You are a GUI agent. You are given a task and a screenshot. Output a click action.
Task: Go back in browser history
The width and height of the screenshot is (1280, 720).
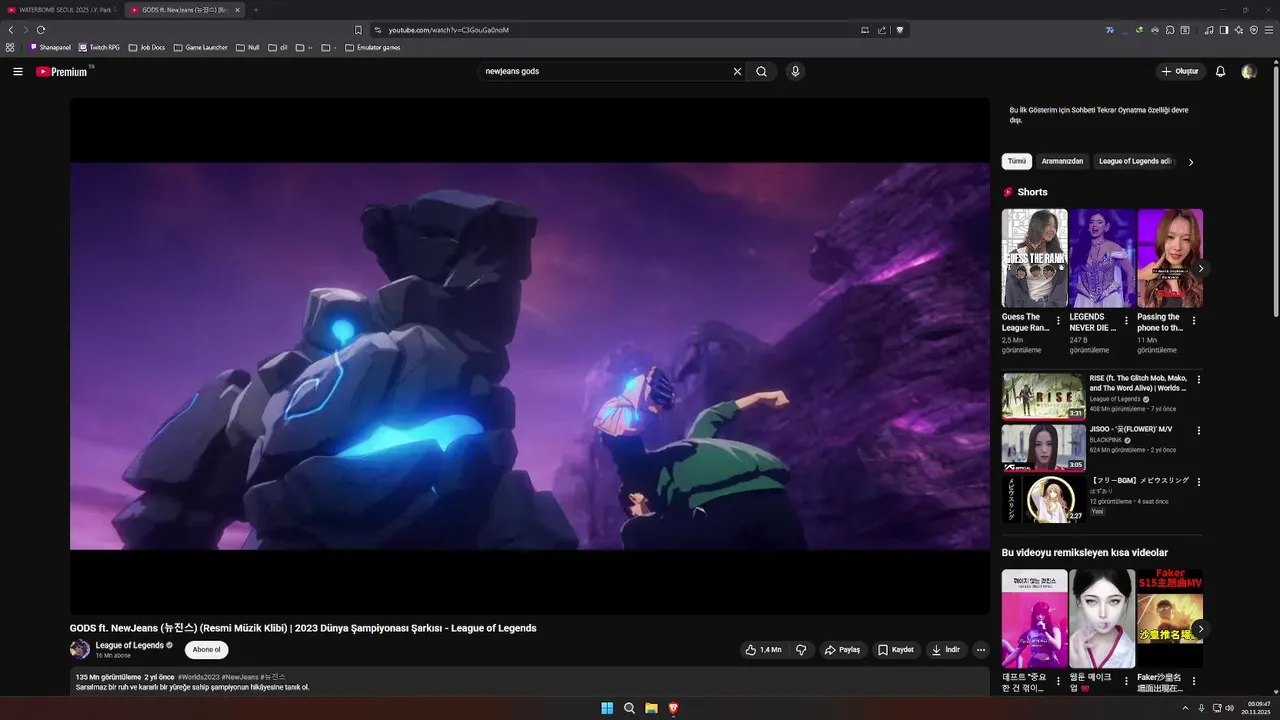click(11, 30)
